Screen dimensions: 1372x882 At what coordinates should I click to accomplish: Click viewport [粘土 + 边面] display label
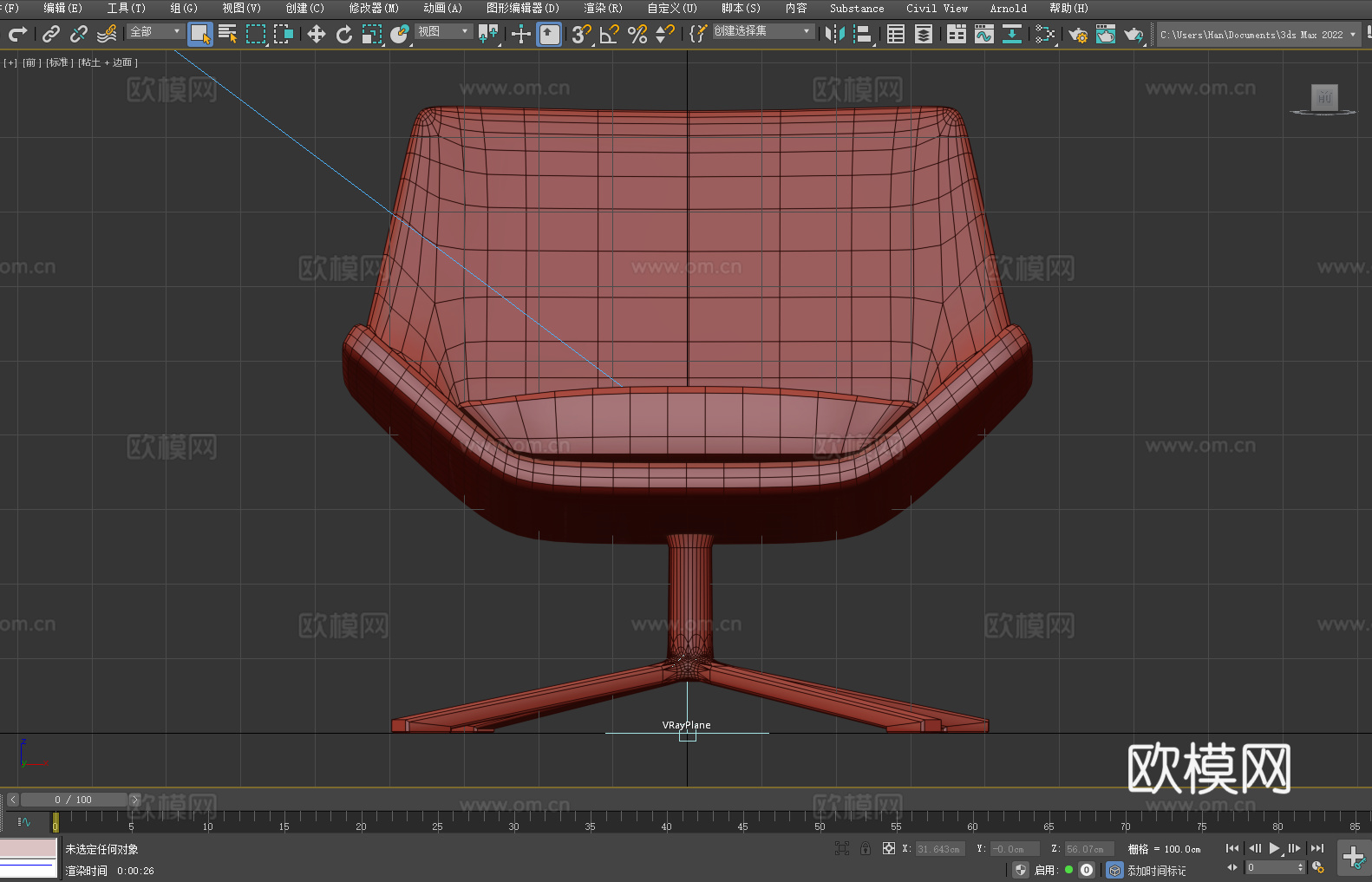108,62
